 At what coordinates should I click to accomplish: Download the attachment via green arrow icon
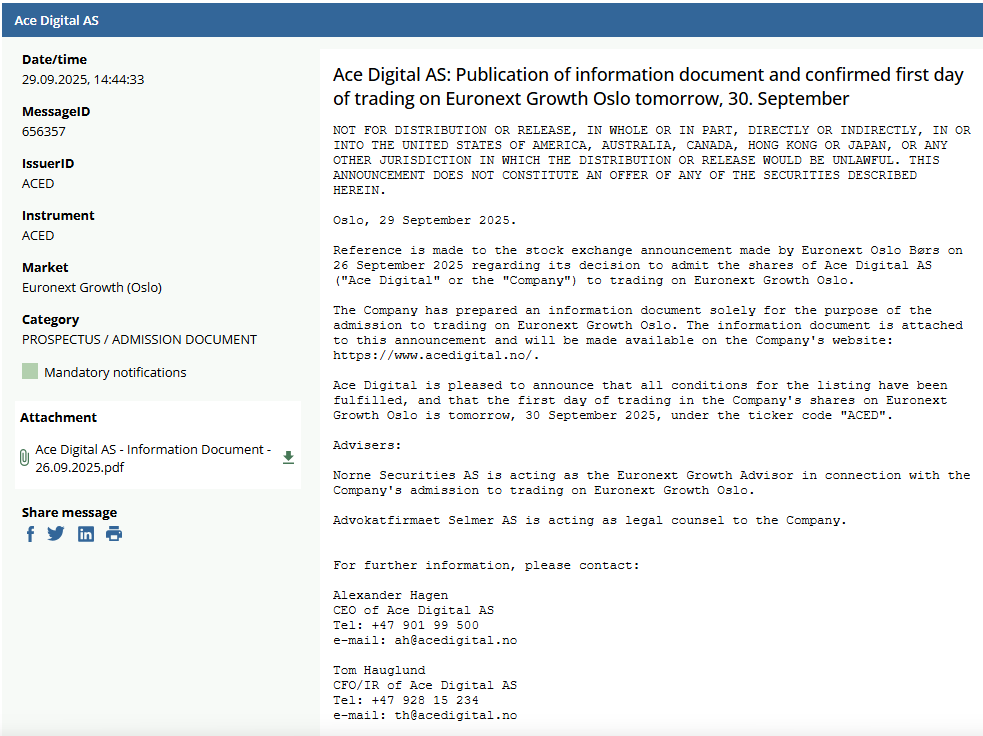tap(288, 458)
